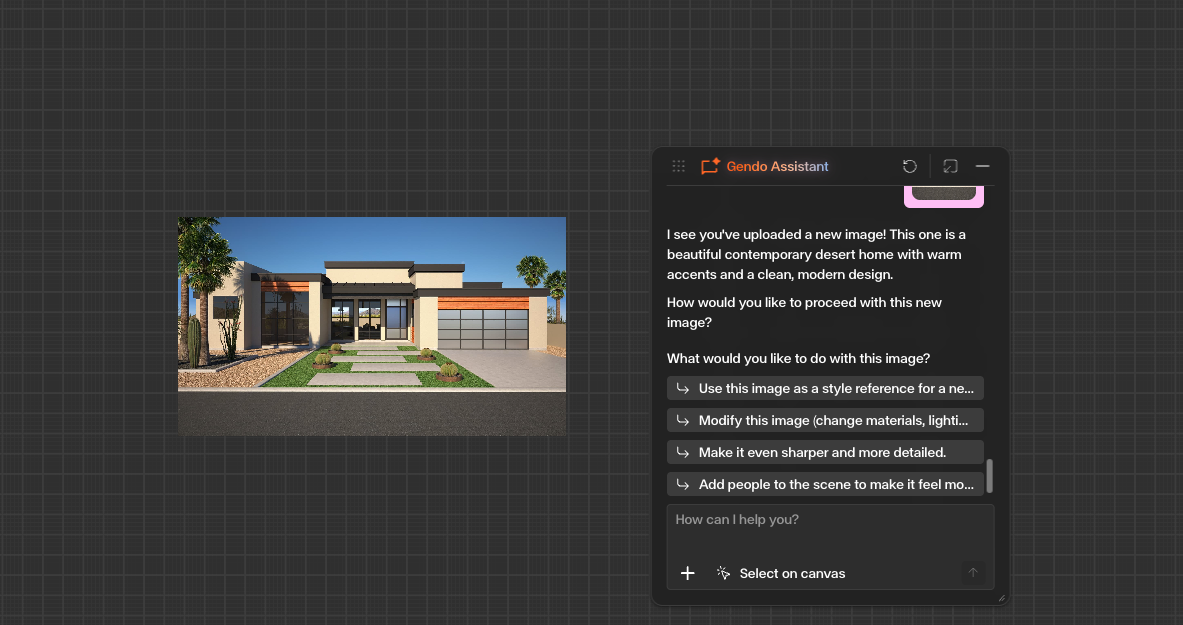Activate Select on canvas
The width and height of the screenshot is (1183, 625).
pos(781,573)
